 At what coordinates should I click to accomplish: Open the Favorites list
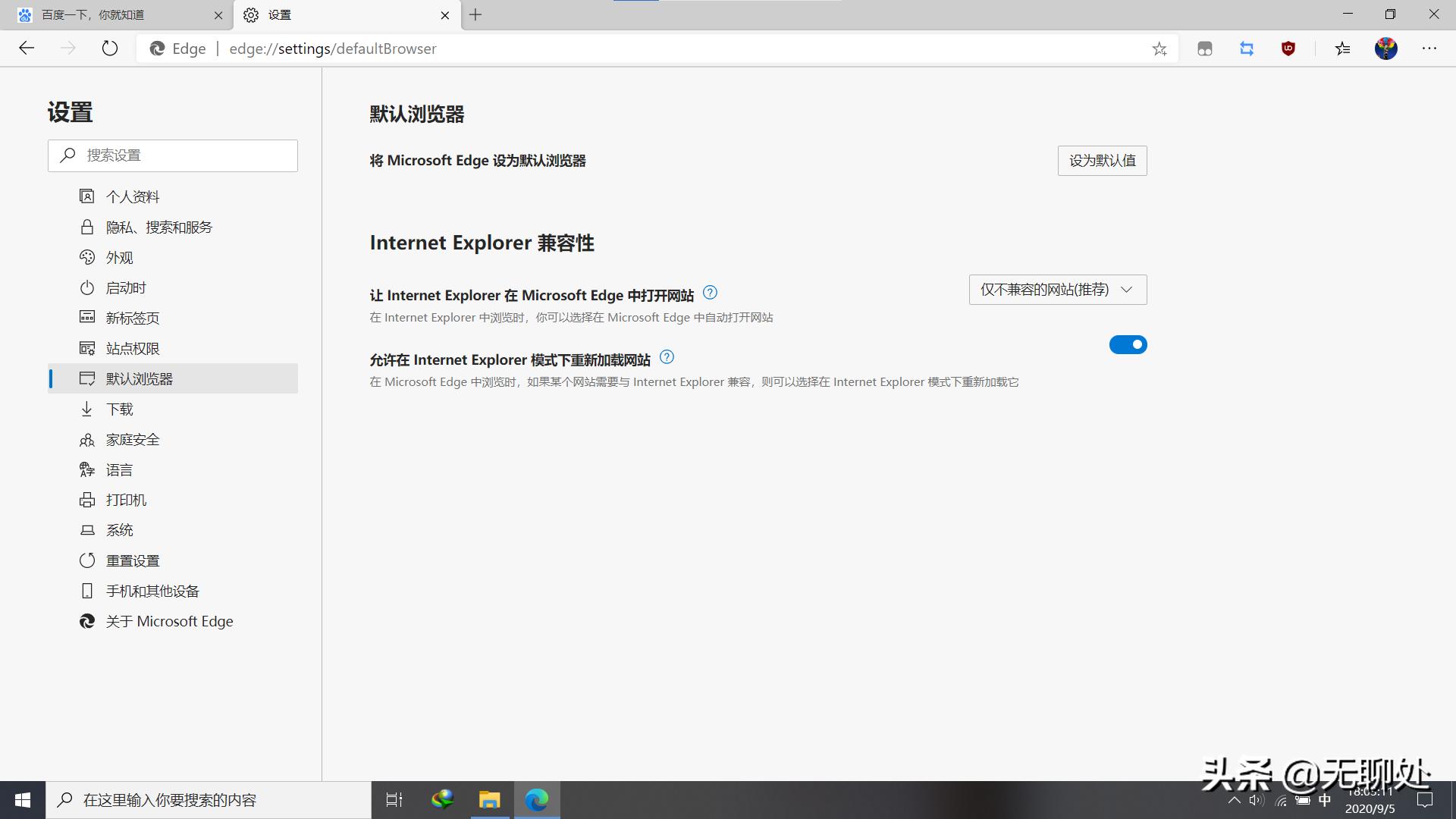[1342, 48]
